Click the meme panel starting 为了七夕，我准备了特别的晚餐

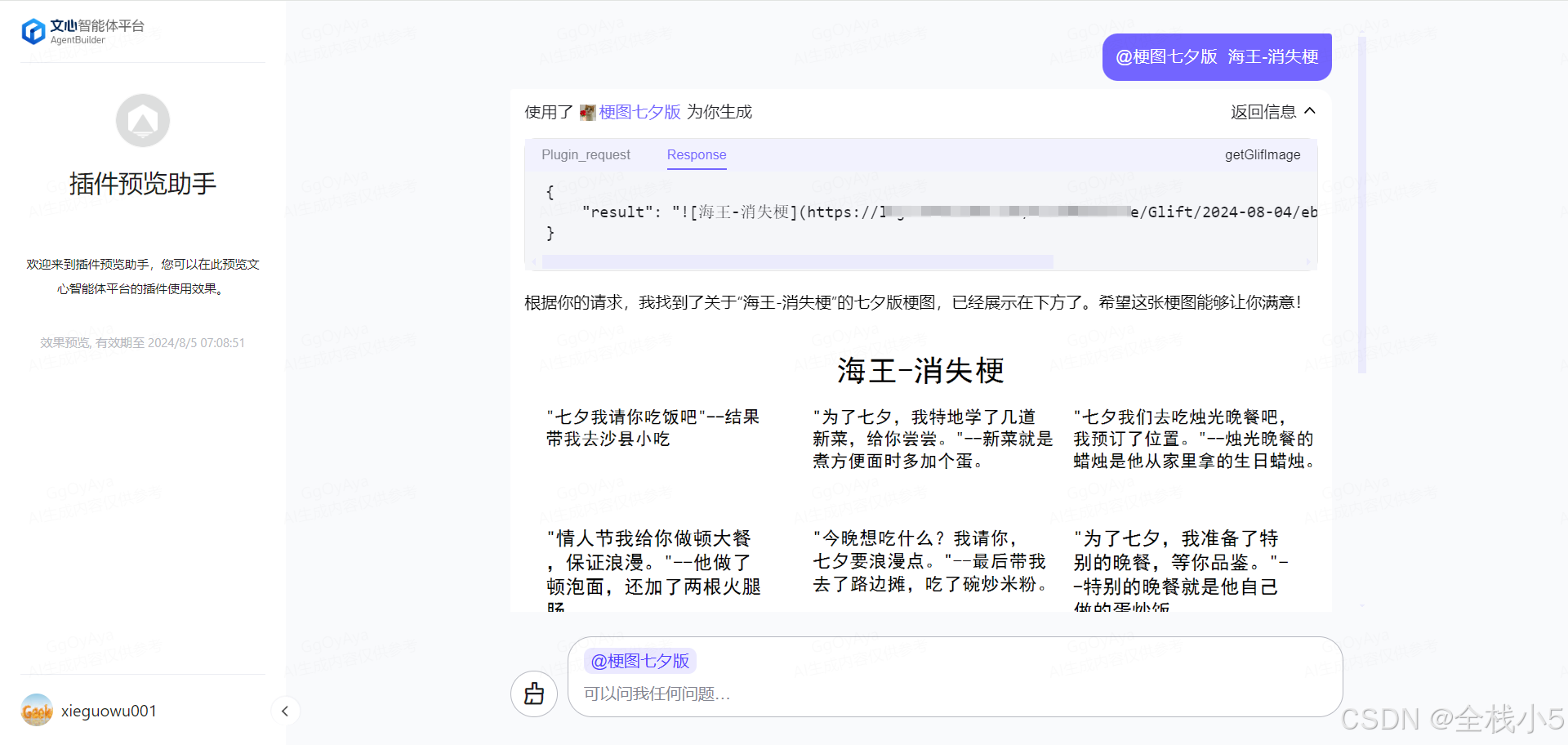1181,570
